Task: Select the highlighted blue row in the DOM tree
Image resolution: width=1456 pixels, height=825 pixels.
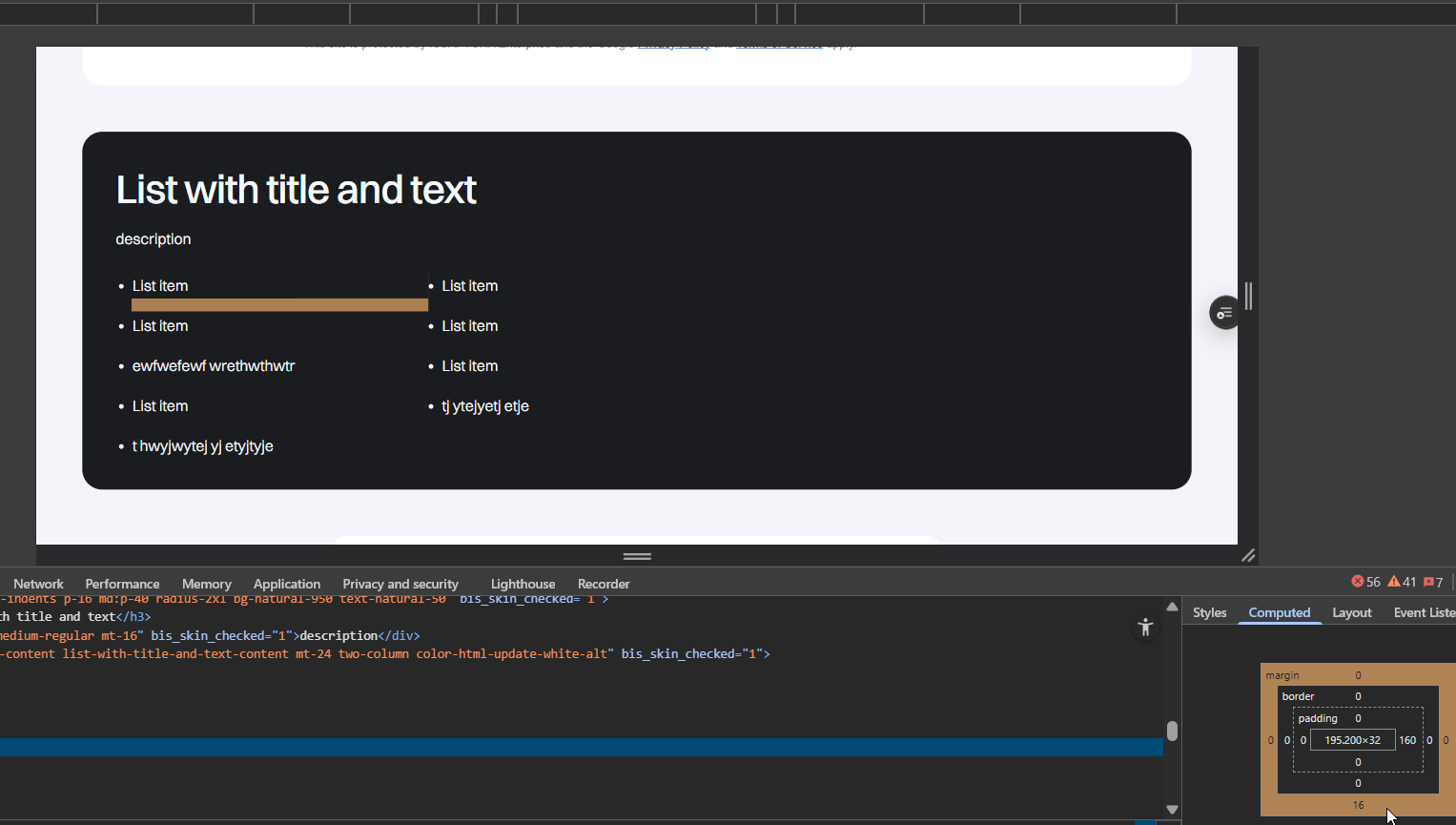Action: pyautogui.click(x=572, y=747)
